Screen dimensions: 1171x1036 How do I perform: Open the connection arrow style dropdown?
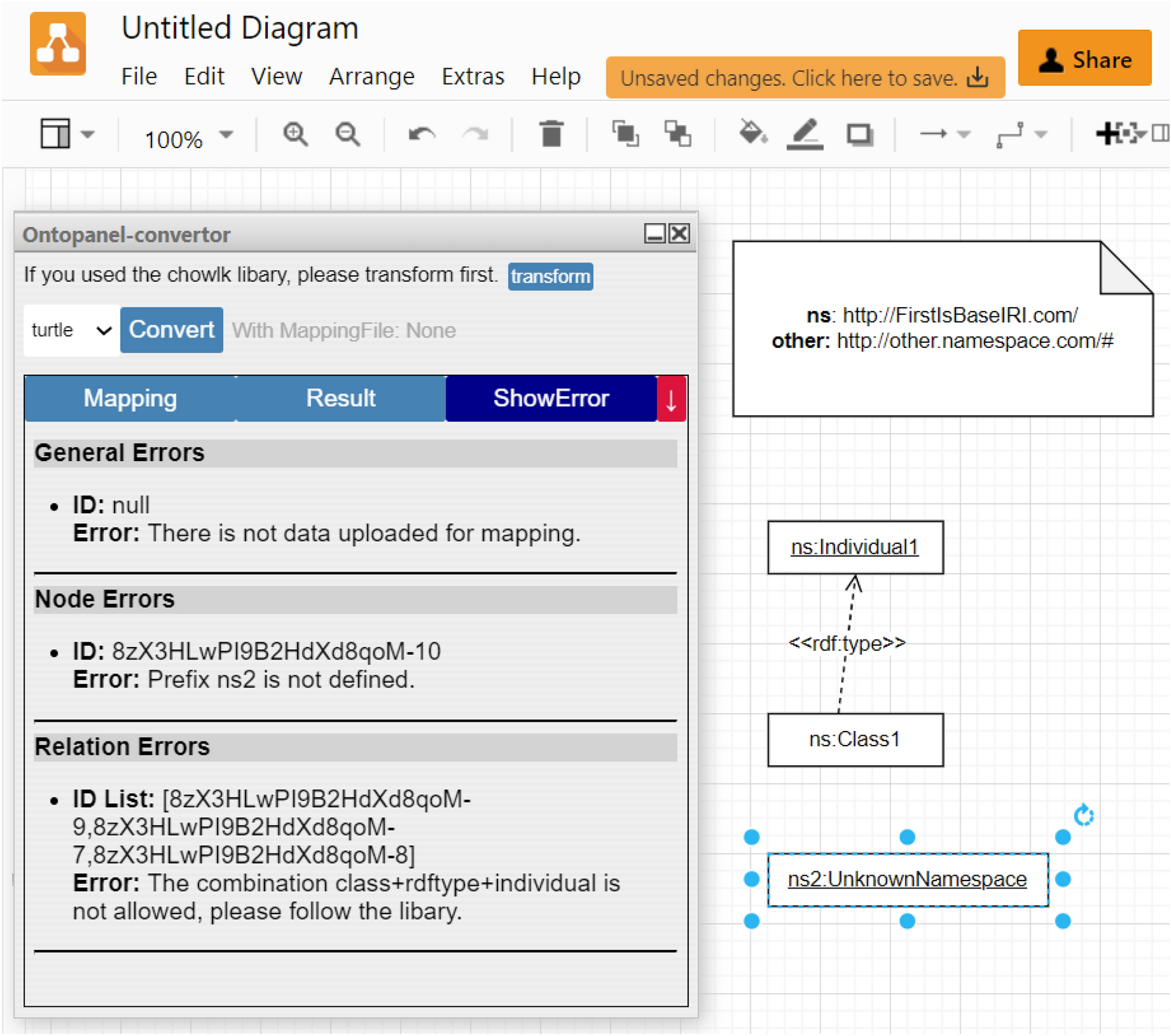tap(944, 135)
